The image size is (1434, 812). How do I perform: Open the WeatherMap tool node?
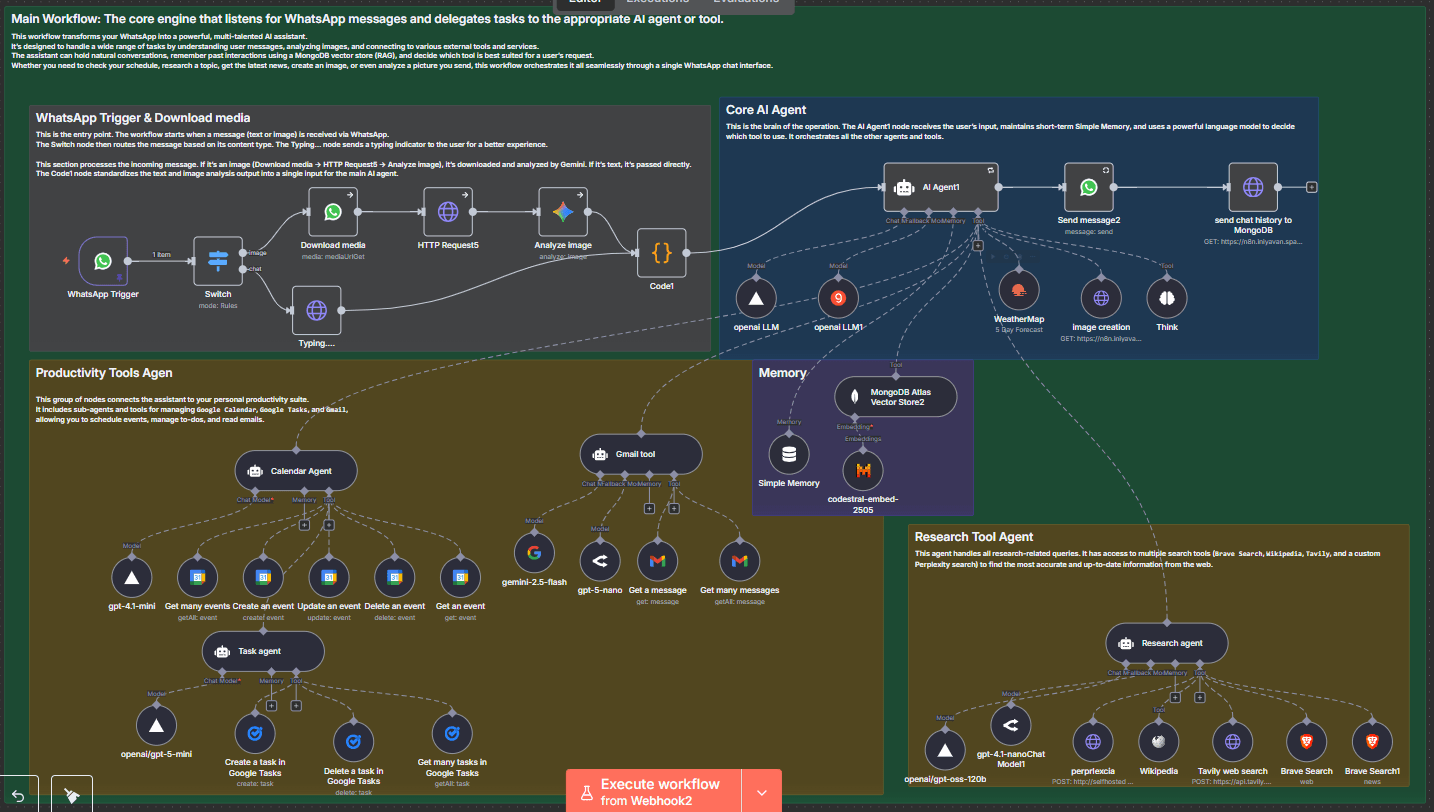coord(1018,291)
